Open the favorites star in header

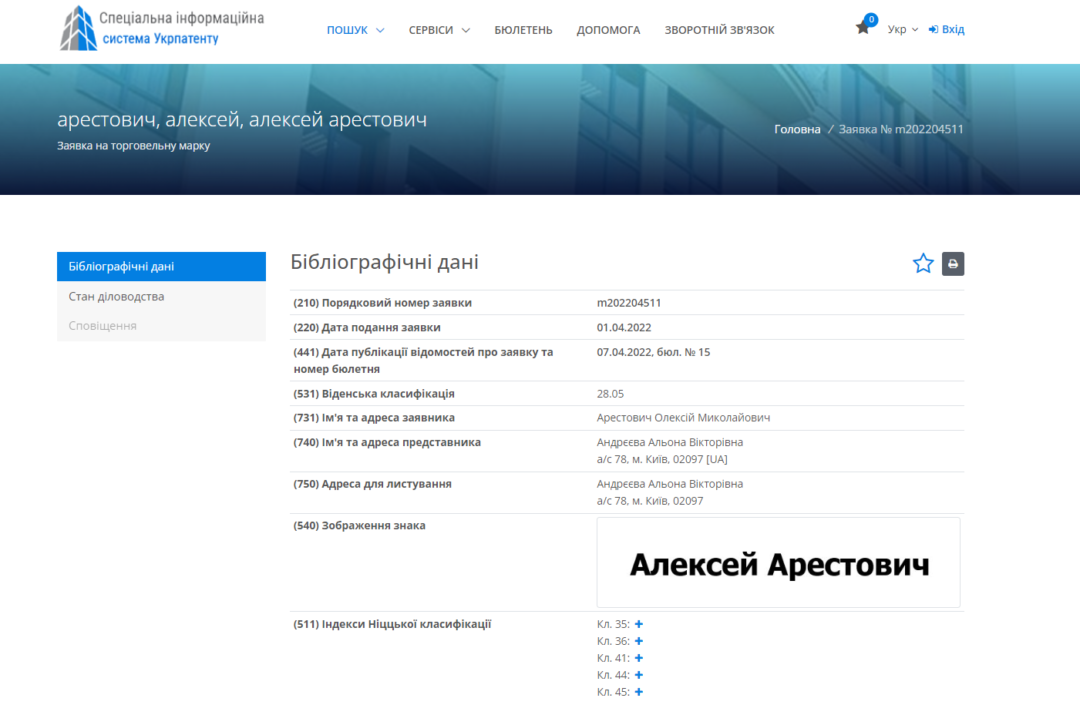tap(863, 28)
